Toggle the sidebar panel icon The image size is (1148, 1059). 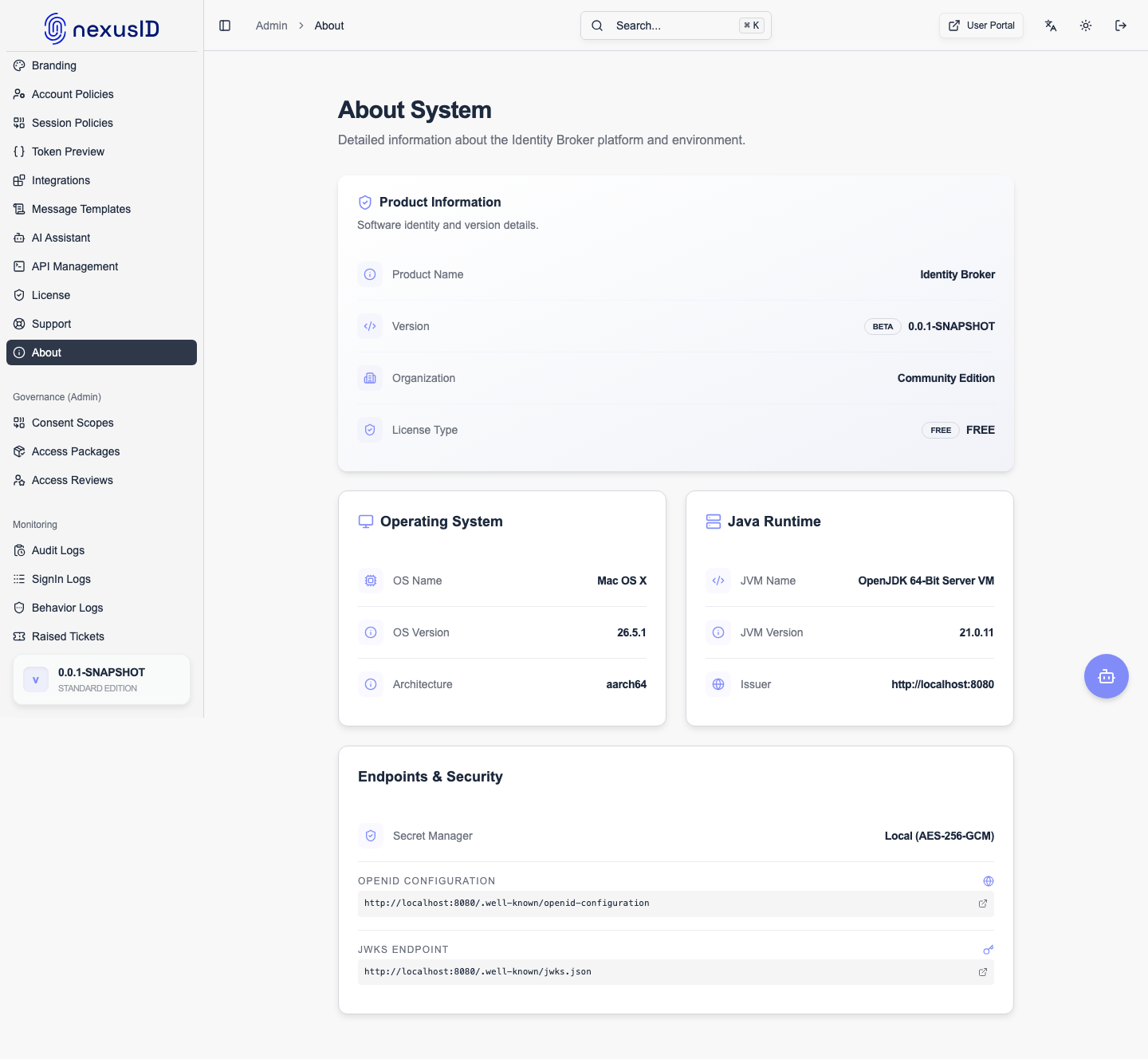(225, 26)
